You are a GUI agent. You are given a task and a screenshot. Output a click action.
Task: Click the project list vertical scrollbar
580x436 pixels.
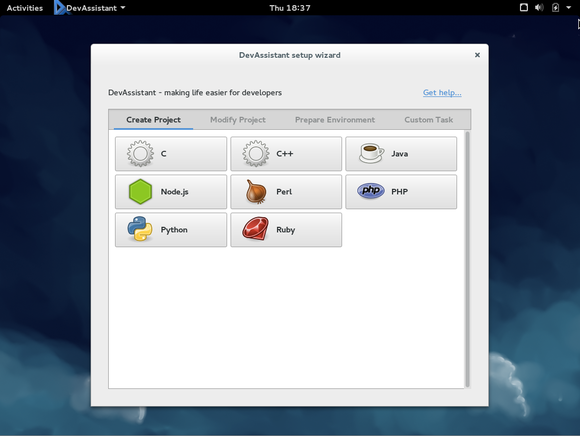tap(468, 259)
